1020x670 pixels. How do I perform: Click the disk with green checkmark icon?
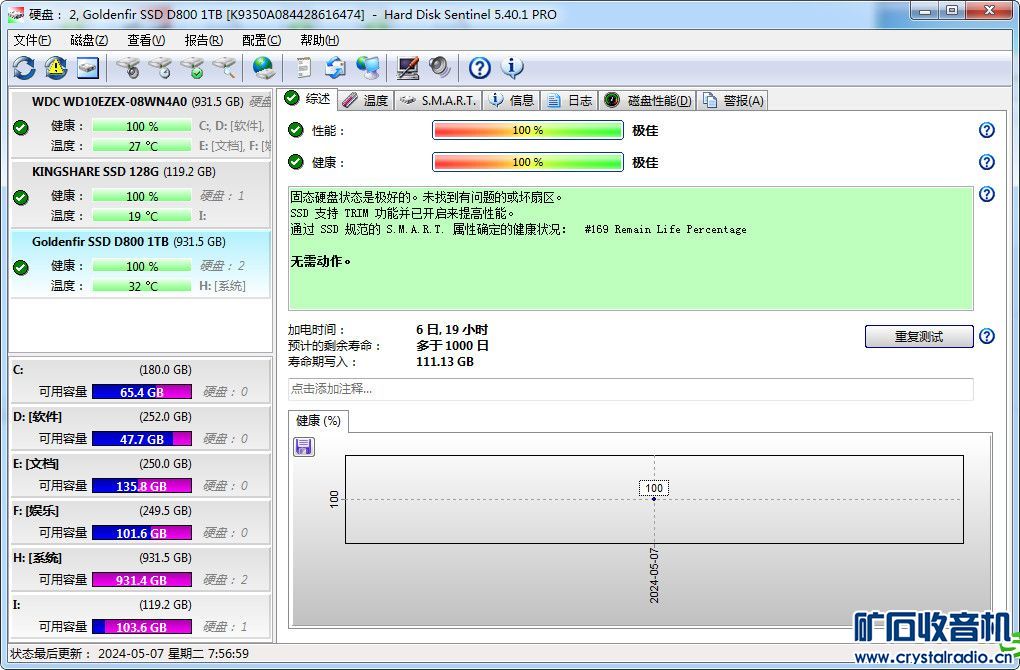click(x=192, y=68)
